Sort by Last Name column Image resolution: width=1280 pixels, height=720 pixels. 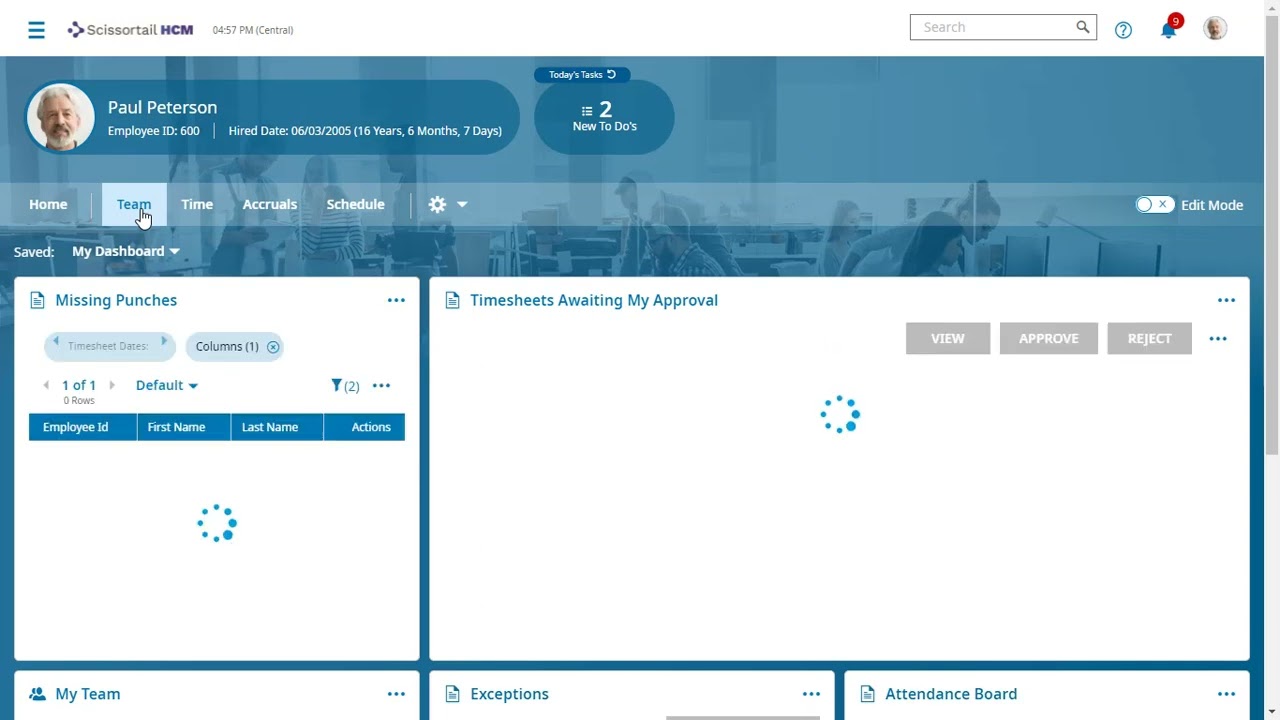coord(277,427)
